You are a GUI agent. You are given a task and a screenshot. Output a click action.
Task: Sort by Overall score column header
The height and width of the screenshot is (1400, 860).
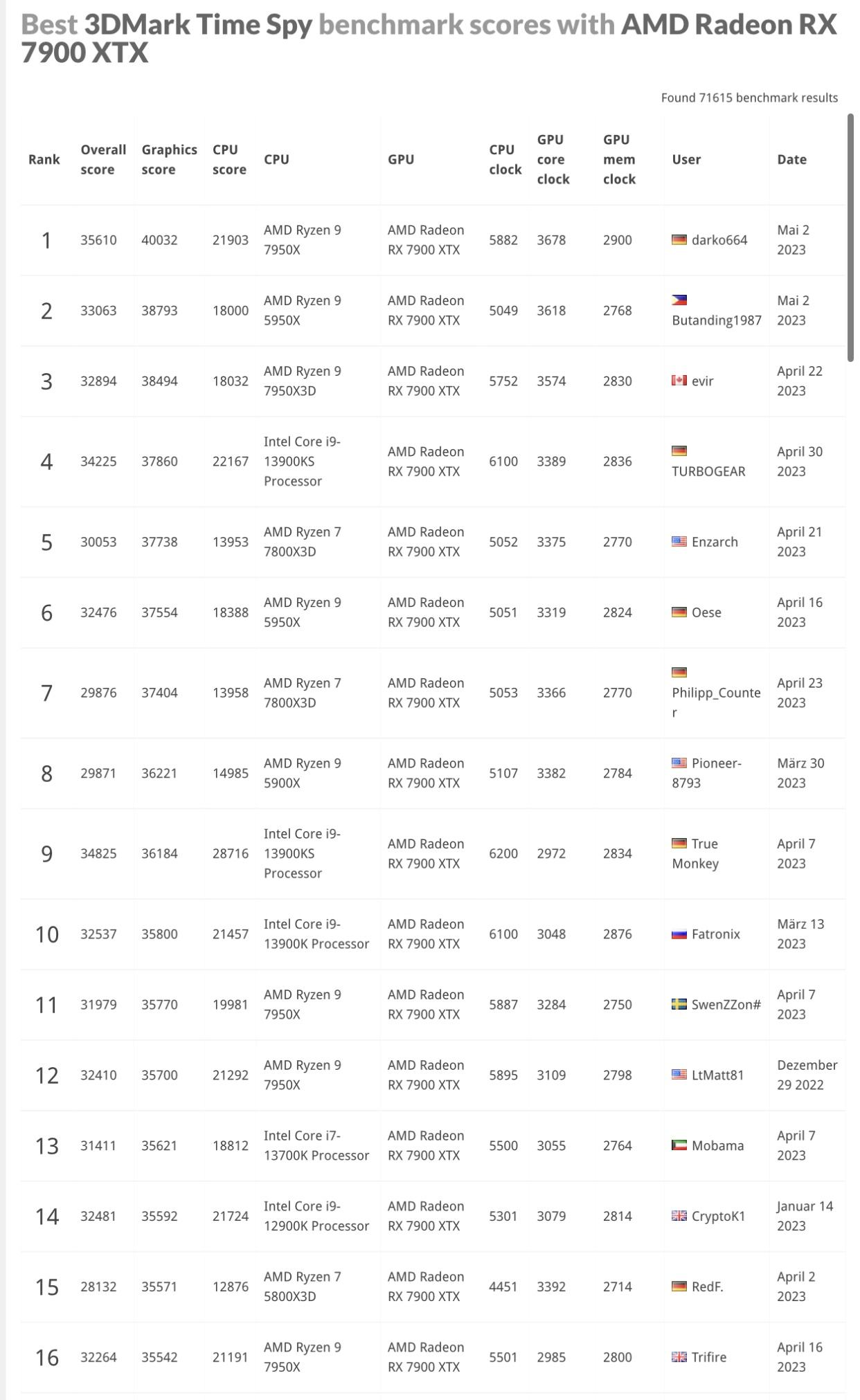point(103,159)
